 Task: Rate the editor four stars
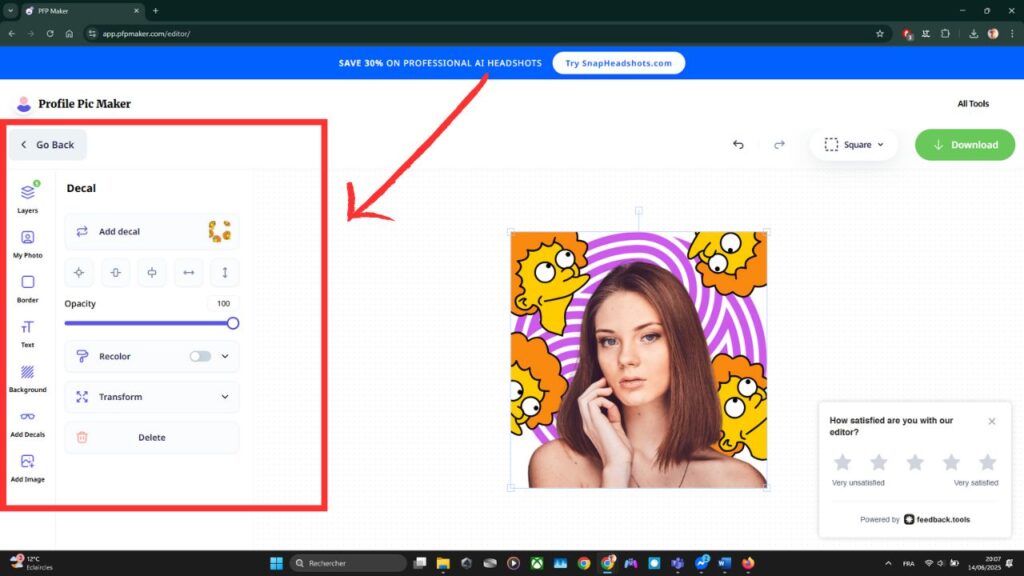coord(951,462)
